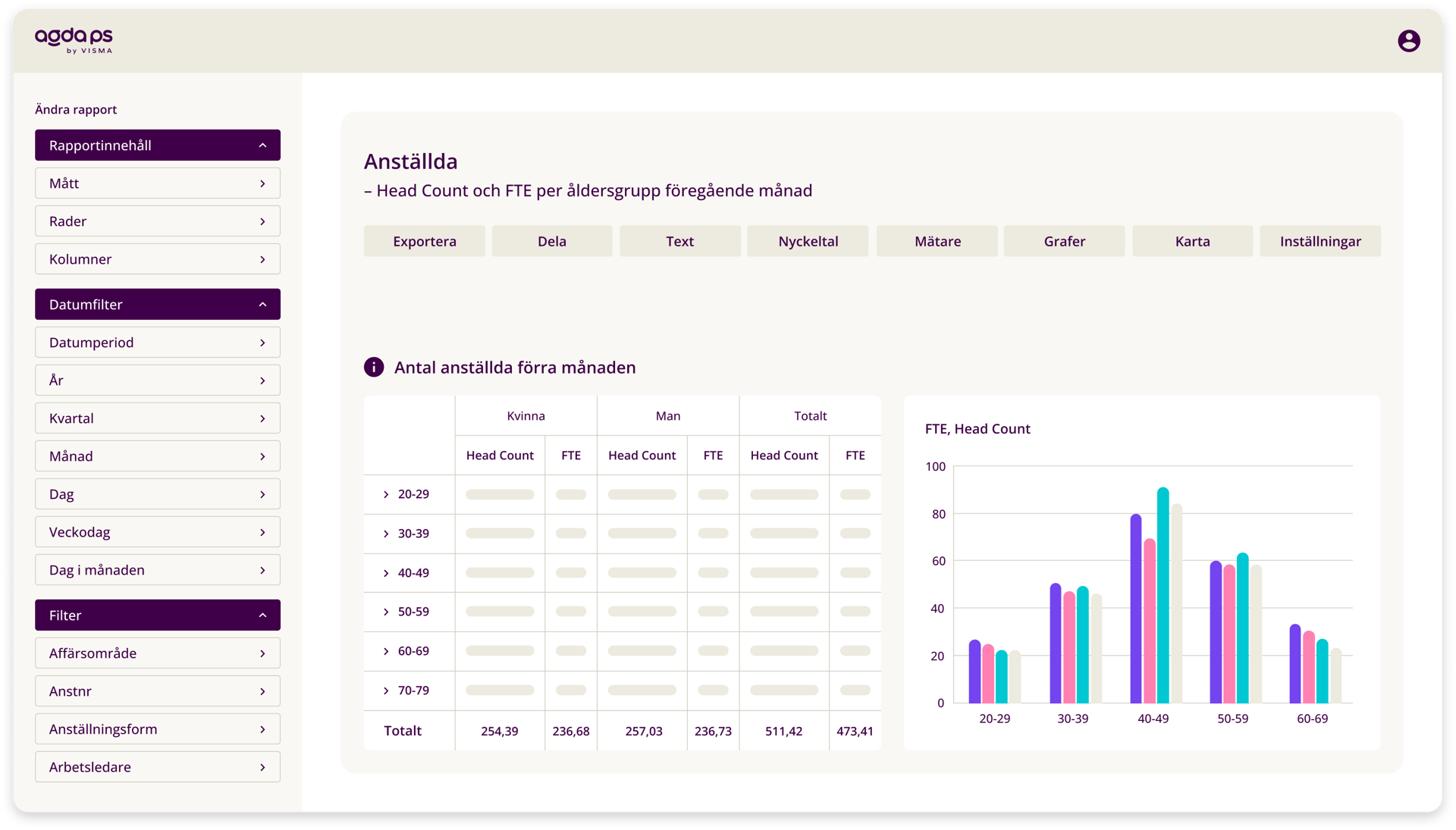Click the Dela button
Screen dimensions: 1456x830
click(552, 240)
